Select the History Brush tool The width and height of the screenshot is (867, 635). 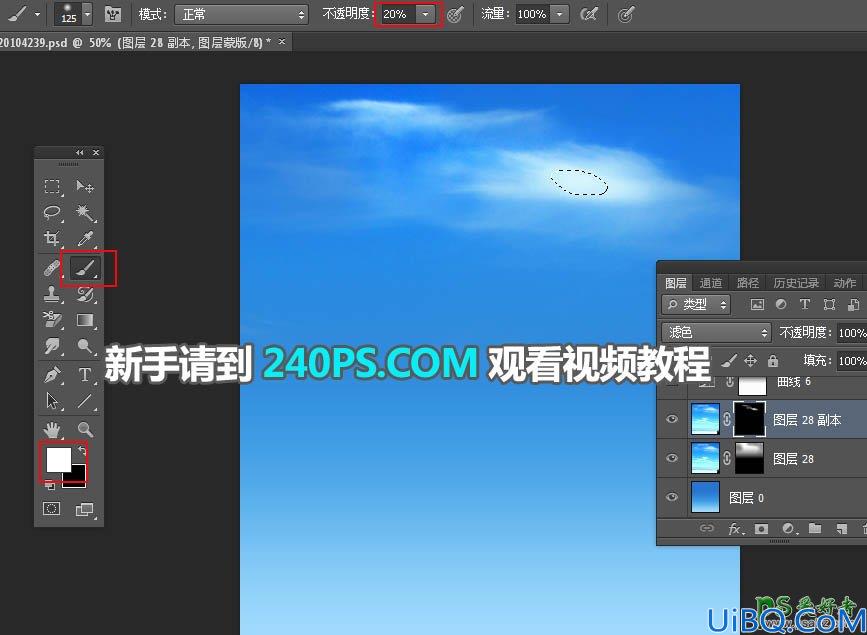(x=85, y=294)
